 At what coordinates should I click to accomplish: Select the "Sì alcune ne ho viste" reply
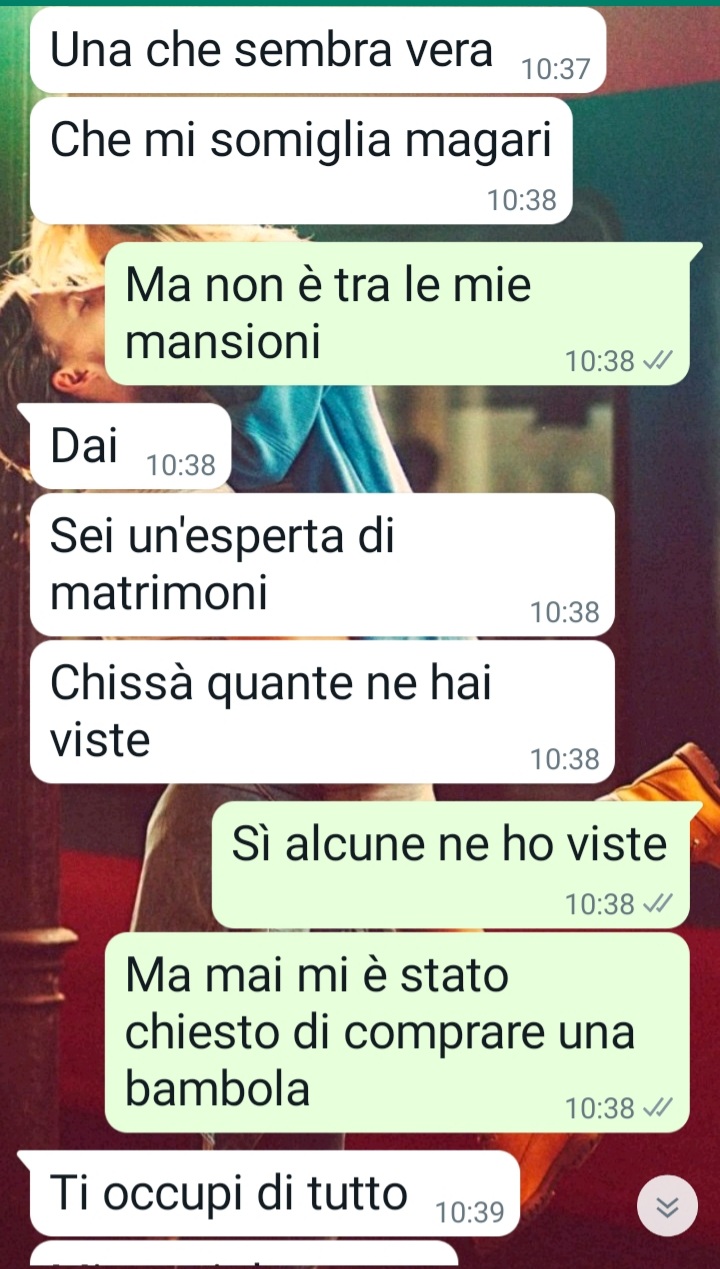pos(451,865)
